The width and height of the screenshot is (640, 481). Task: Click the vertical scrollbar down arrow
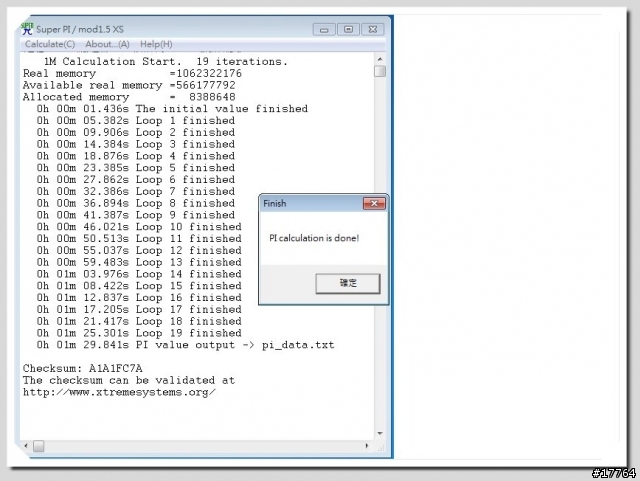coord(380,433)
